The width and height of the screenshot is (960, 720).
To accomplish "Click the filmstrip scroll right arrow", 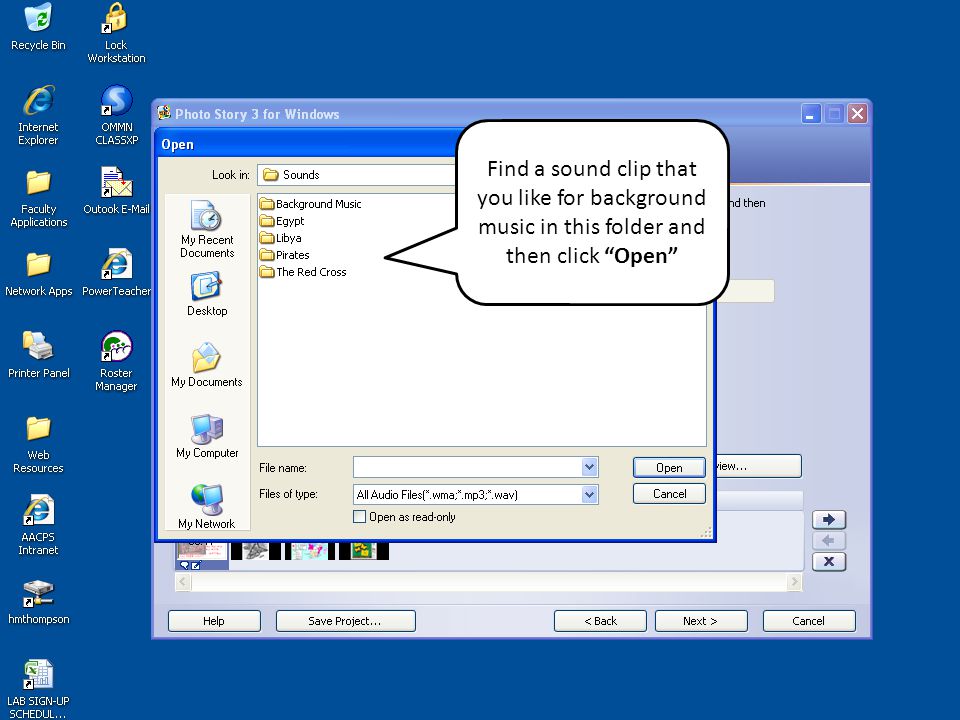I will (795, 582).
